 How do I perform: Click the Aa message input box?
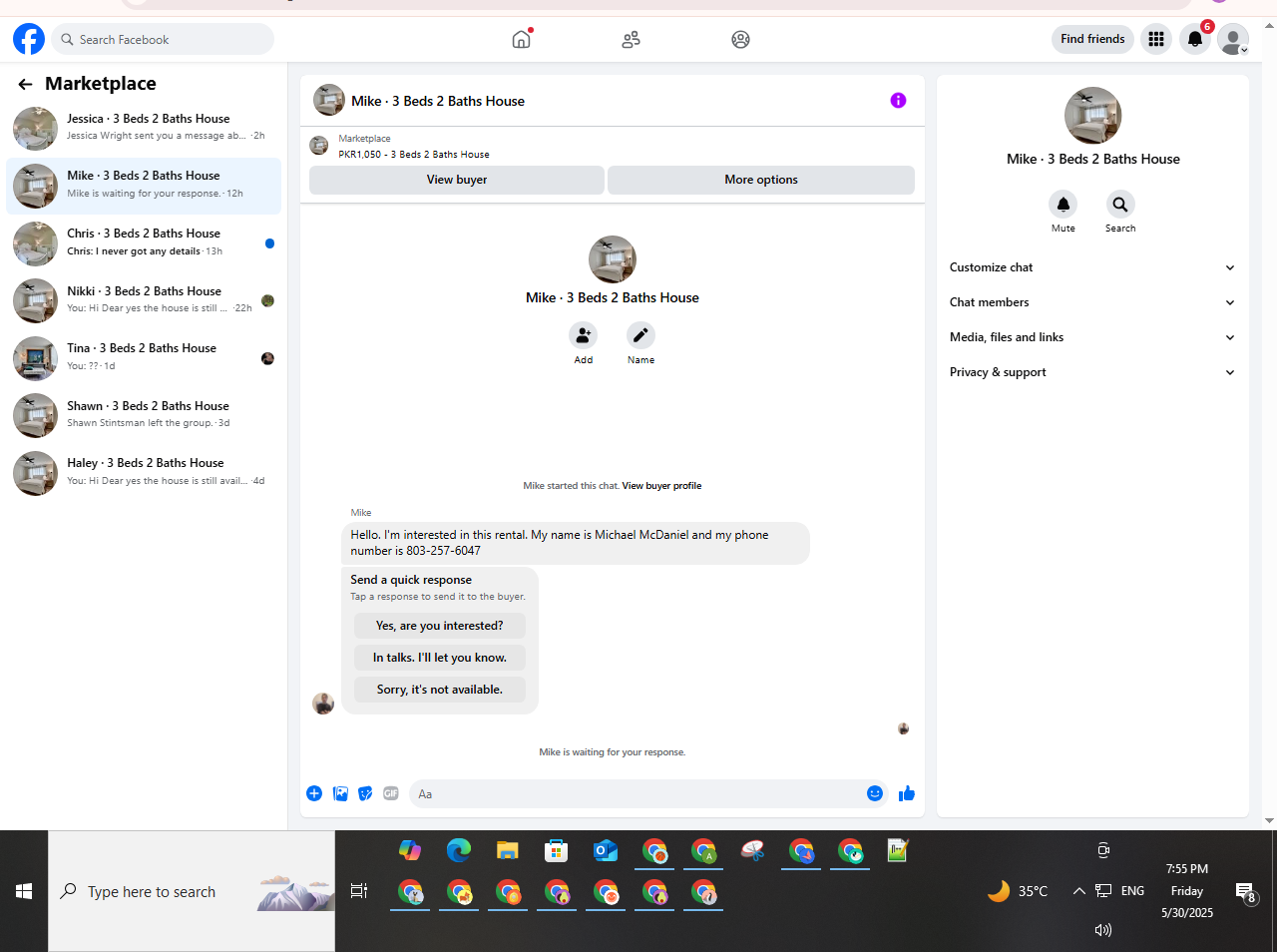tap(637, 794)
